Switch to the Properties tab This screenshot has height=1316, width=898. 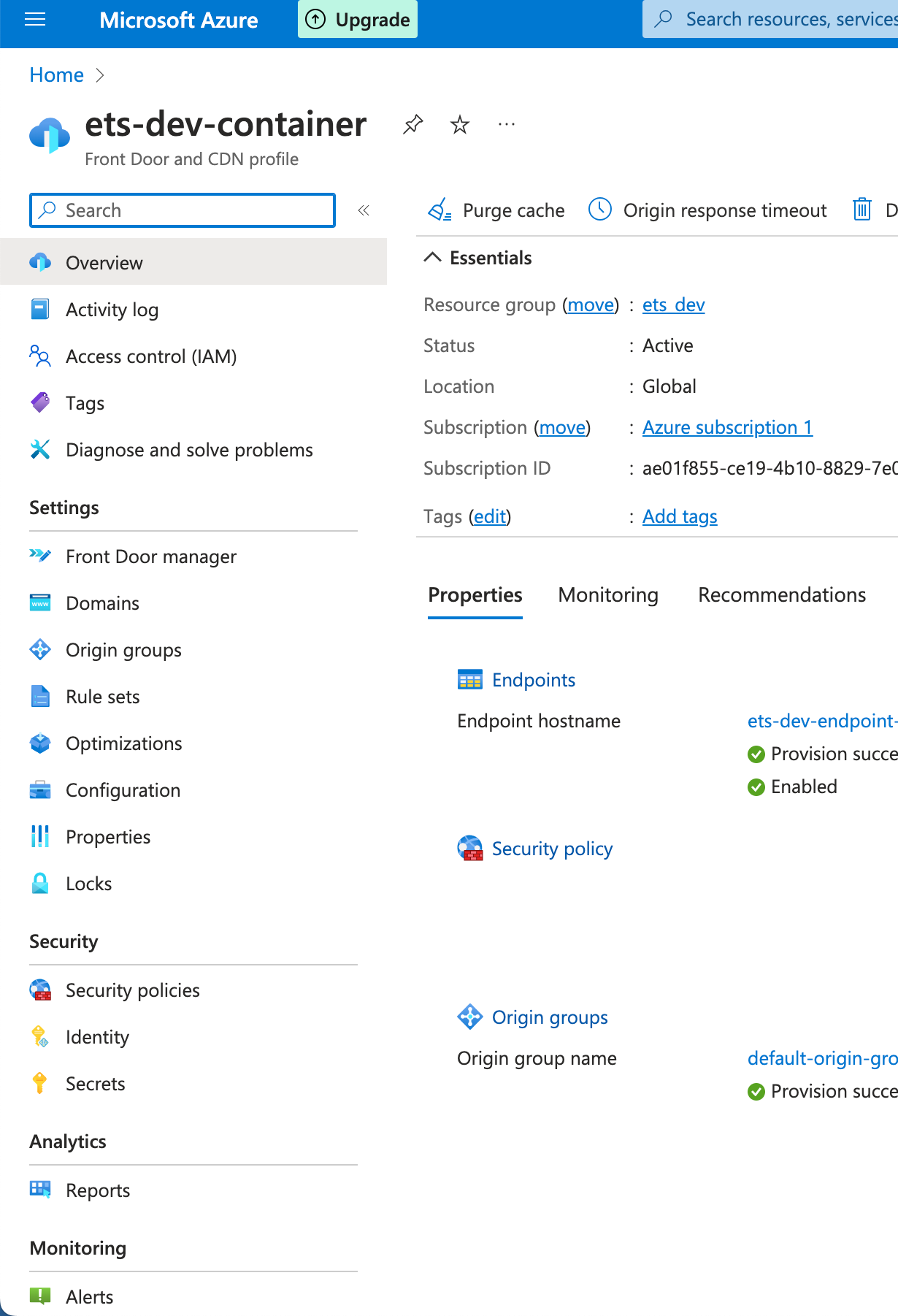tap(475, 594)
